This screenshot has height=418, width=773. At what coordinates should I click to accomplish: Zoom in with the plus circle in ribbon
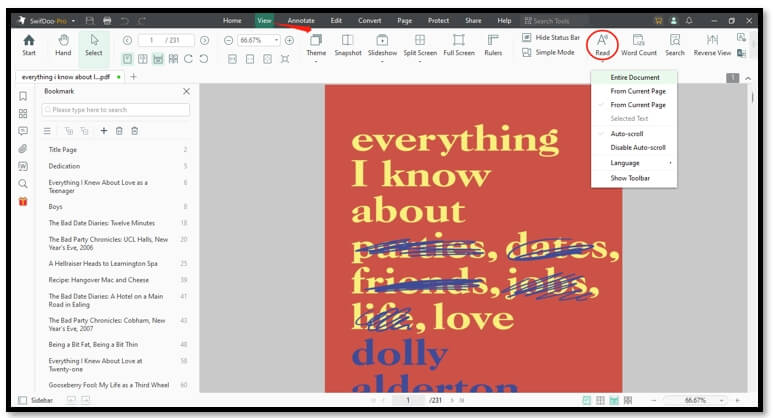[289, 40]
